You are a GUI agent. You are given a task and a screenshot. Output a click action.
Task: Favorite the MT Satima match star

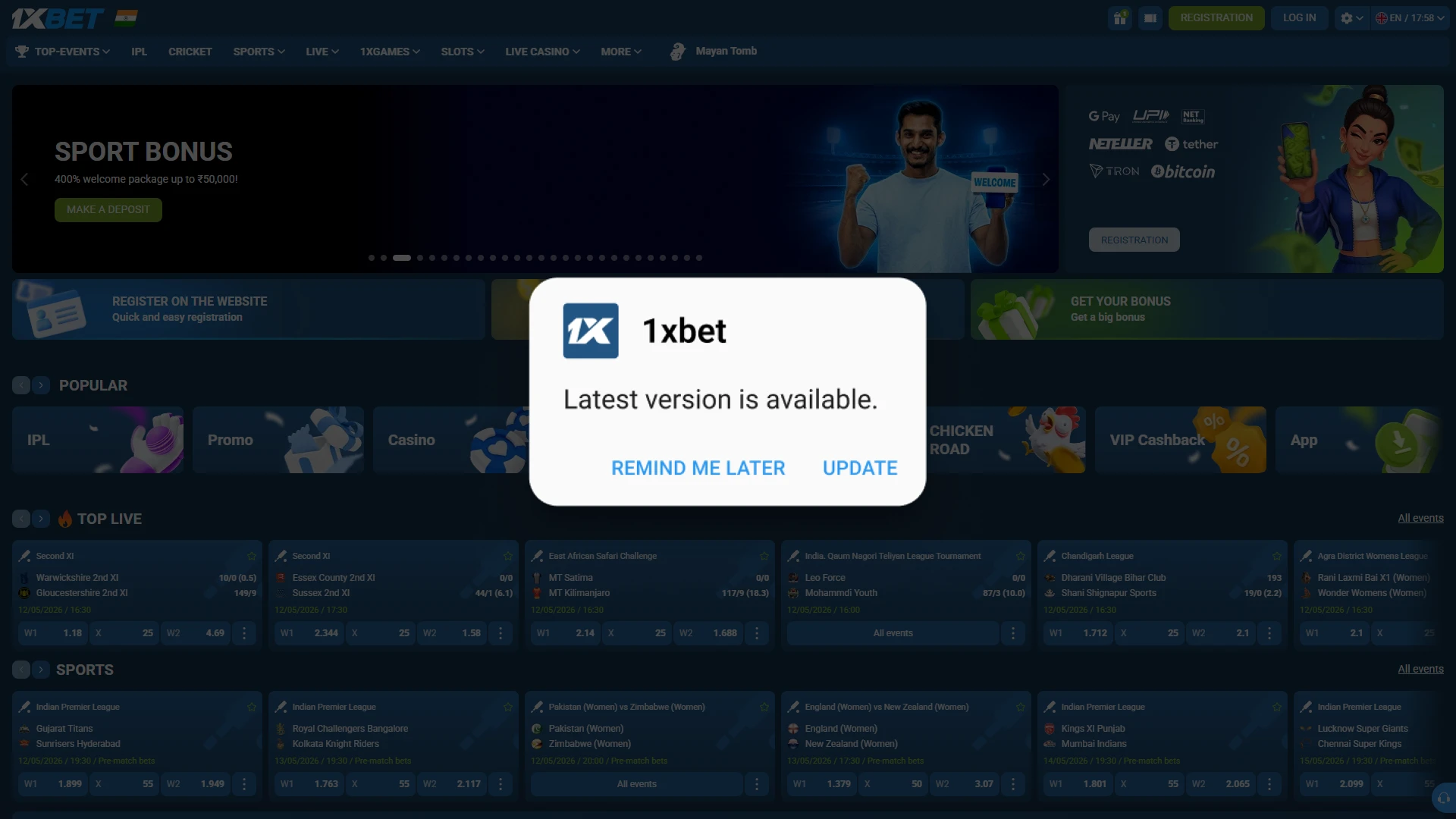[x=764, y=556]
